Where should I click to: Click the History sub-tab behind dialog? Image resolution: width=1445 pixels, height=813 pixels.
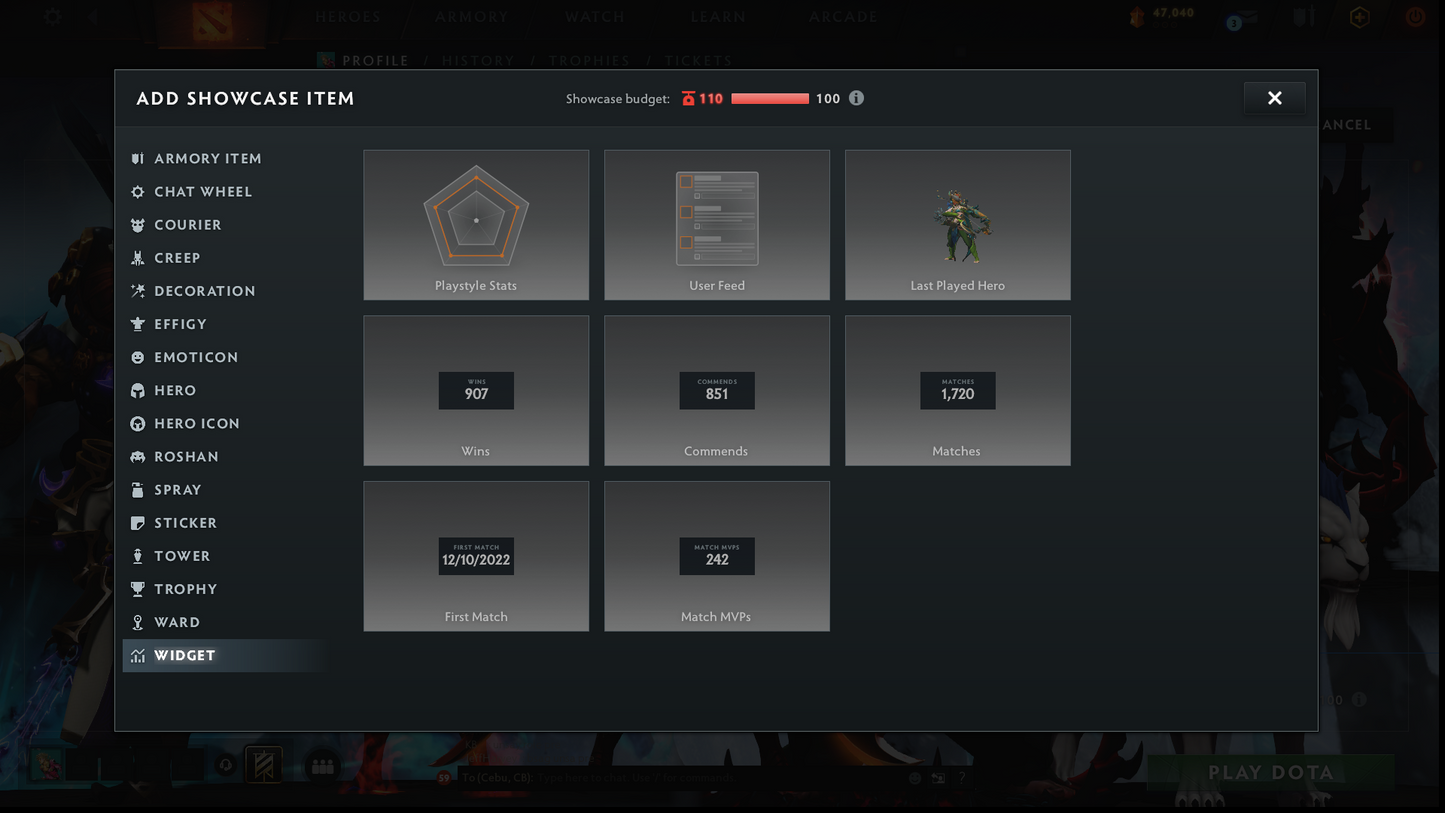pyautogui.click(x=478, y=61)
